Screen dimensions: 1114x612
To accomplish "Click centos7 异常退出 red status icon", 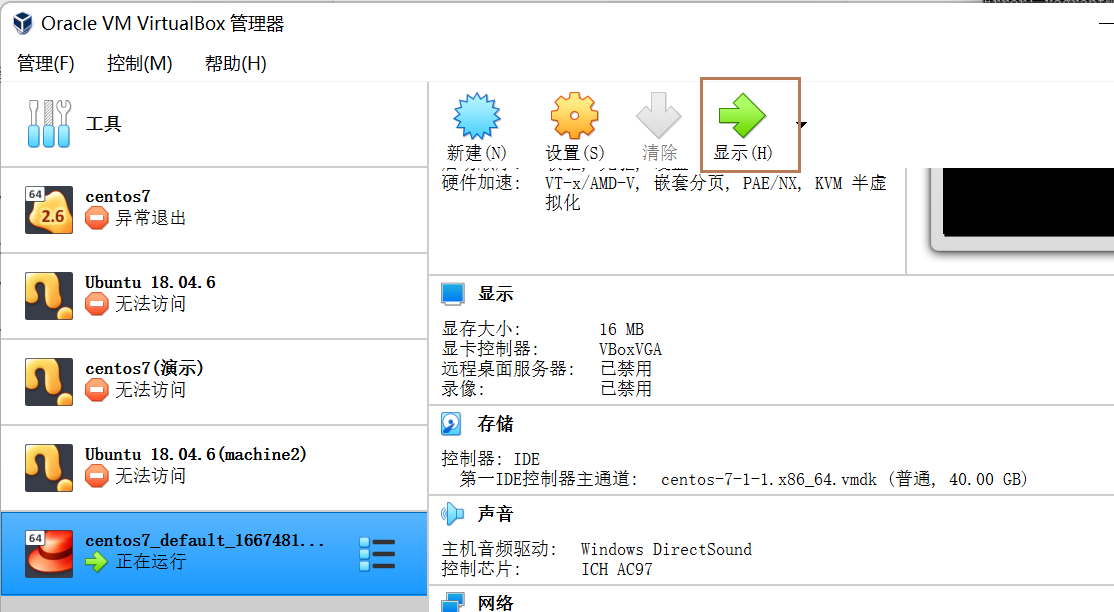I will (x=96, y=218).
